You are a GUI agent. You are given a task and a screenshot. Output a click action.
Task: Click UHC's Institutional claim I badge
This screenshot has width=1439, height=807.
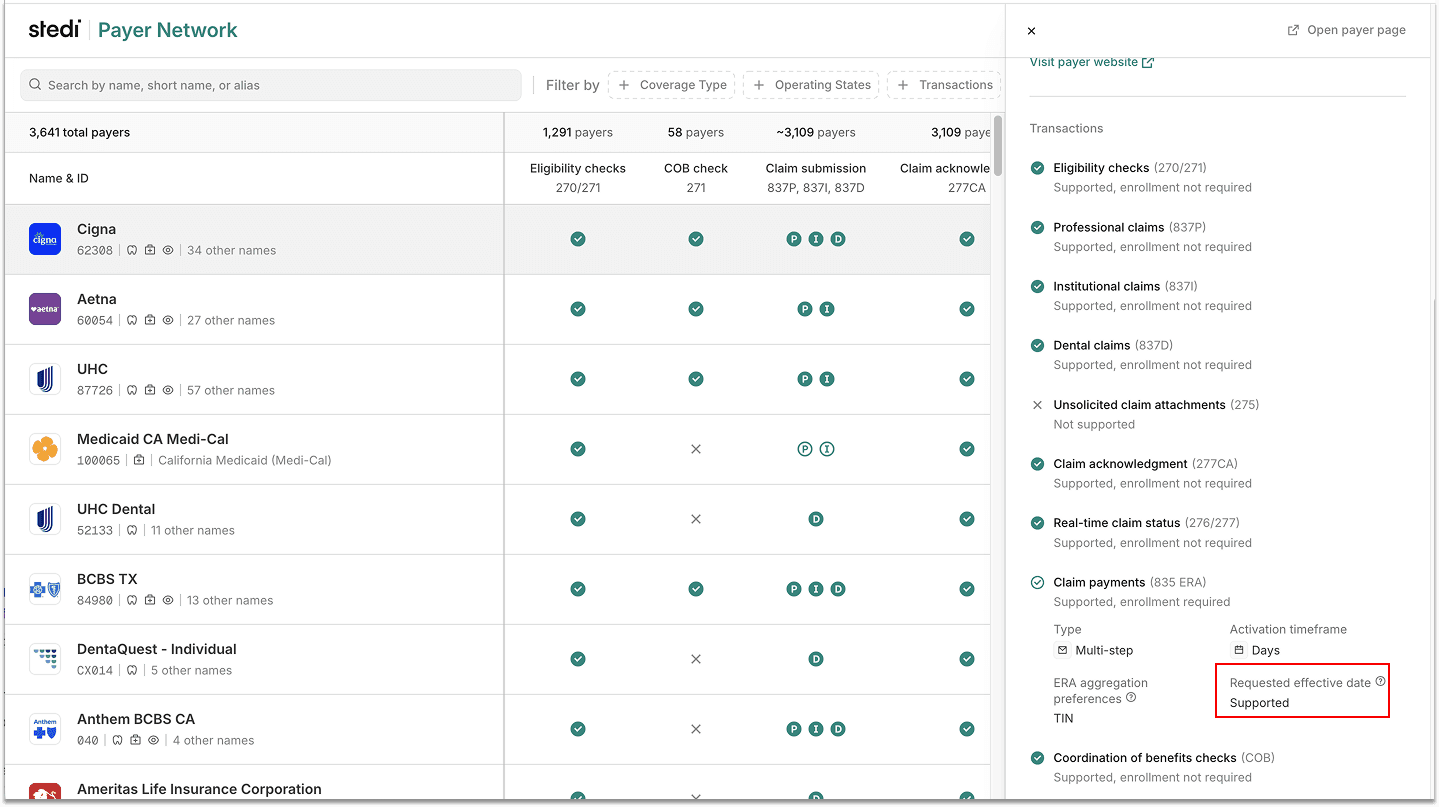[x=827, y=379]
